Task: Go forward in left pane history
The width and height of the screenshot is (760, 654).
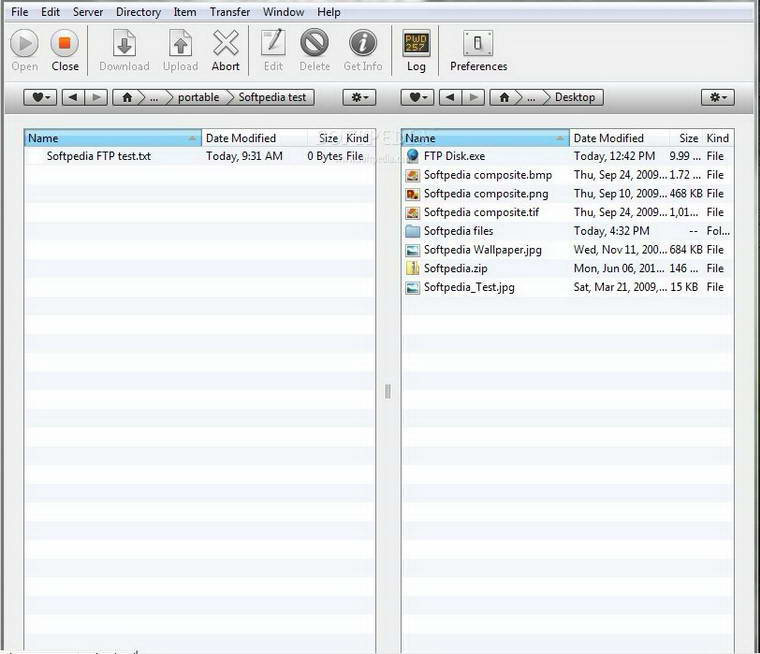Action: point(96,97)
